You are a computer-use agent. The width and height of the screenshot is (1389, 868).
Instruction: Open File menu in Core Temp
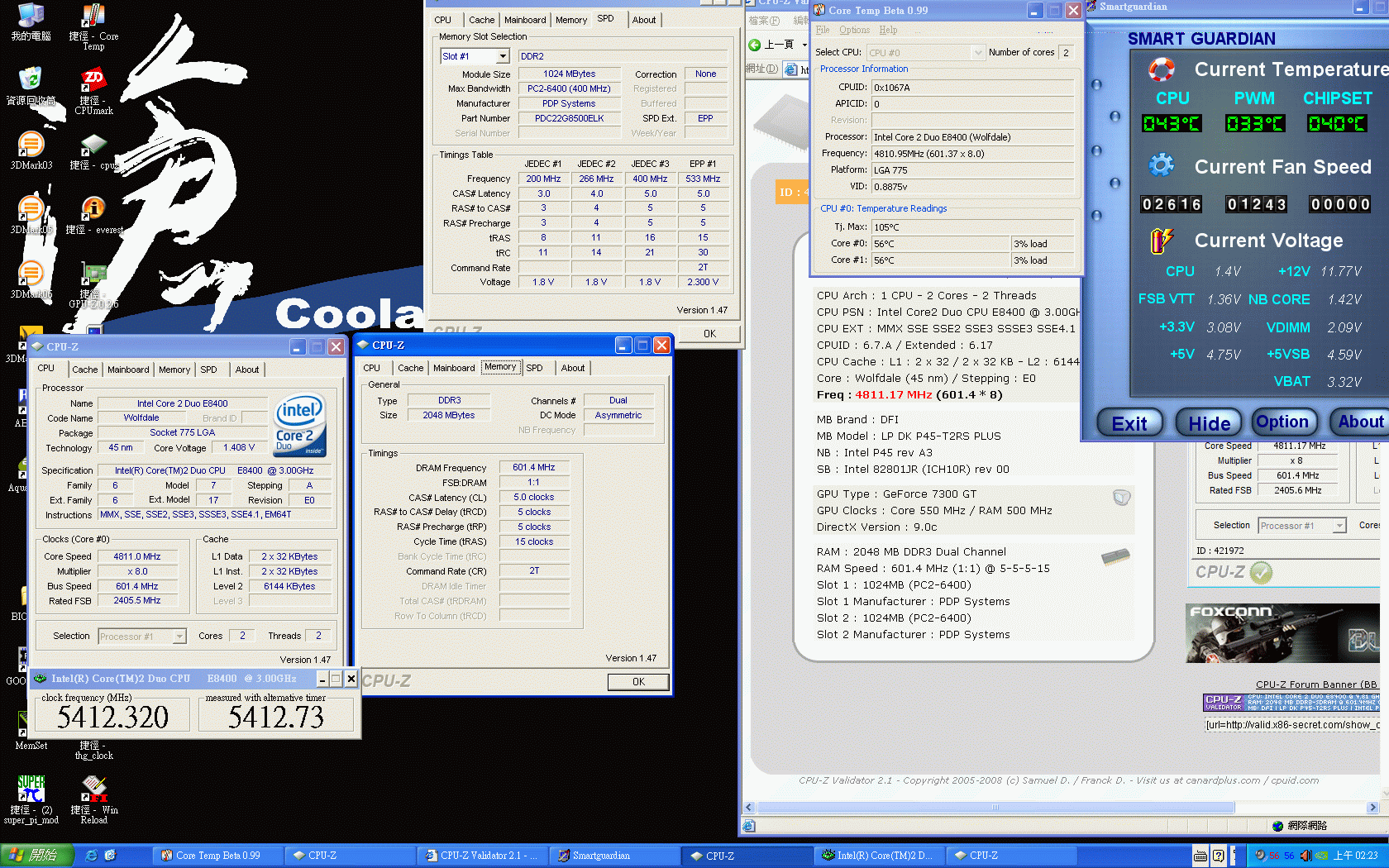click(823, 30)
